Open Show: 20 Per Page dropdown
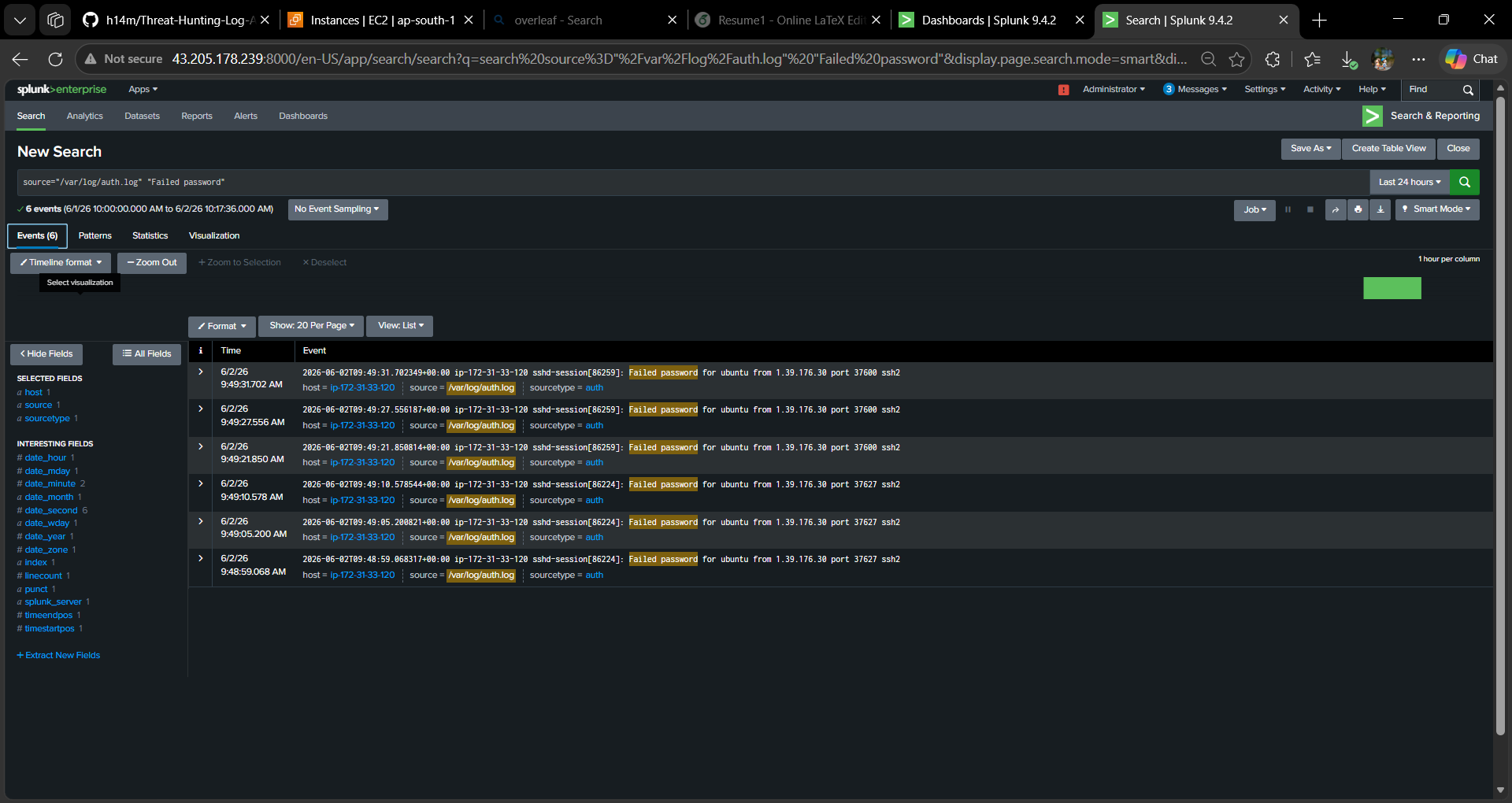 tap(311, 326)
